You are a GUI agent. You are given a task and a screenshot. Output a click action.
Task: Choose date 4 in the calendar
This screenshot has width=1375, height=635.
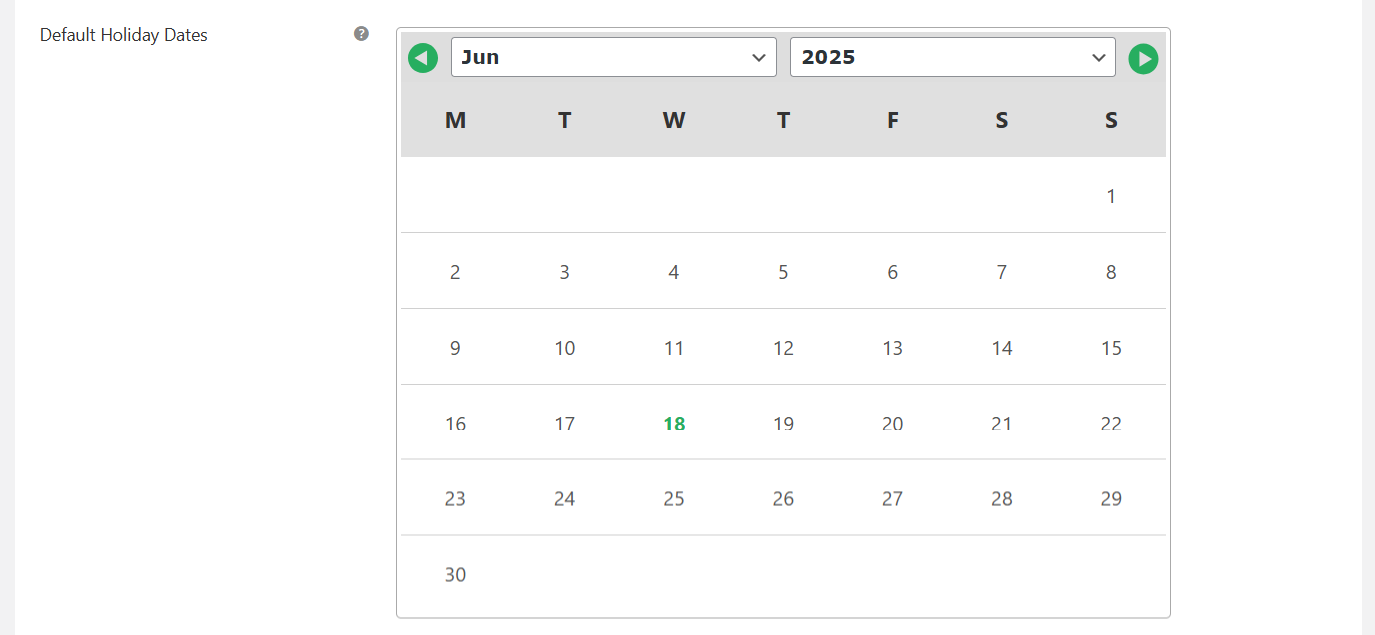674,272
